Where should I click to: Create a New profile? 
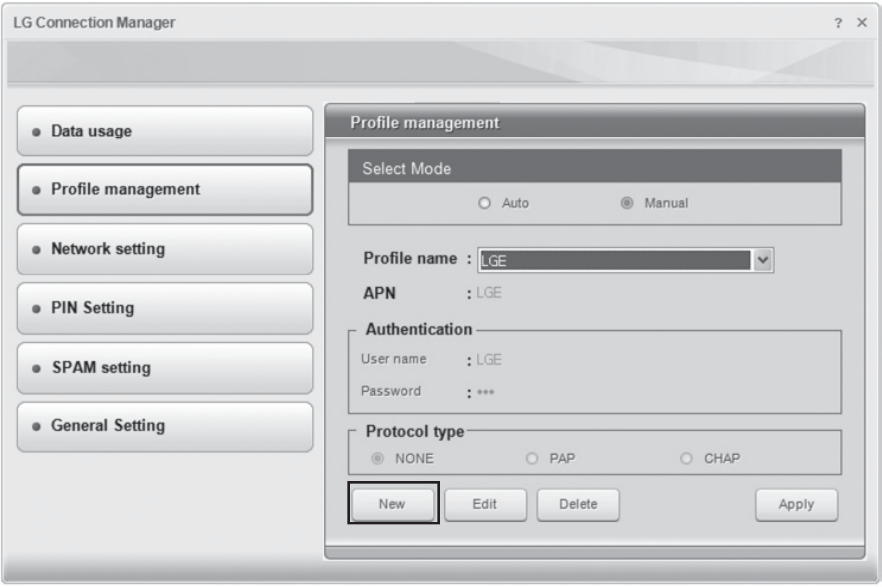point(393,504)
